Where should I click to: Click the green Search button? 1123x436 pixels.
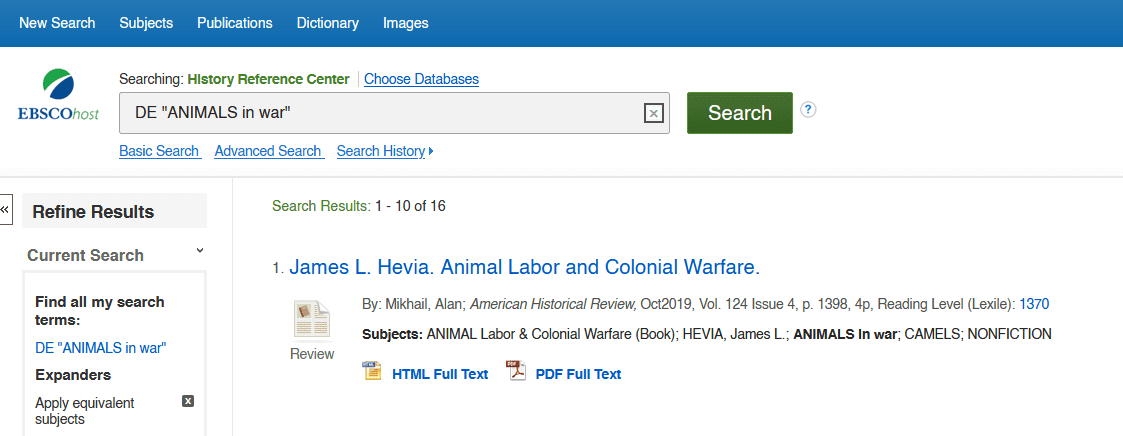[740, 113]
